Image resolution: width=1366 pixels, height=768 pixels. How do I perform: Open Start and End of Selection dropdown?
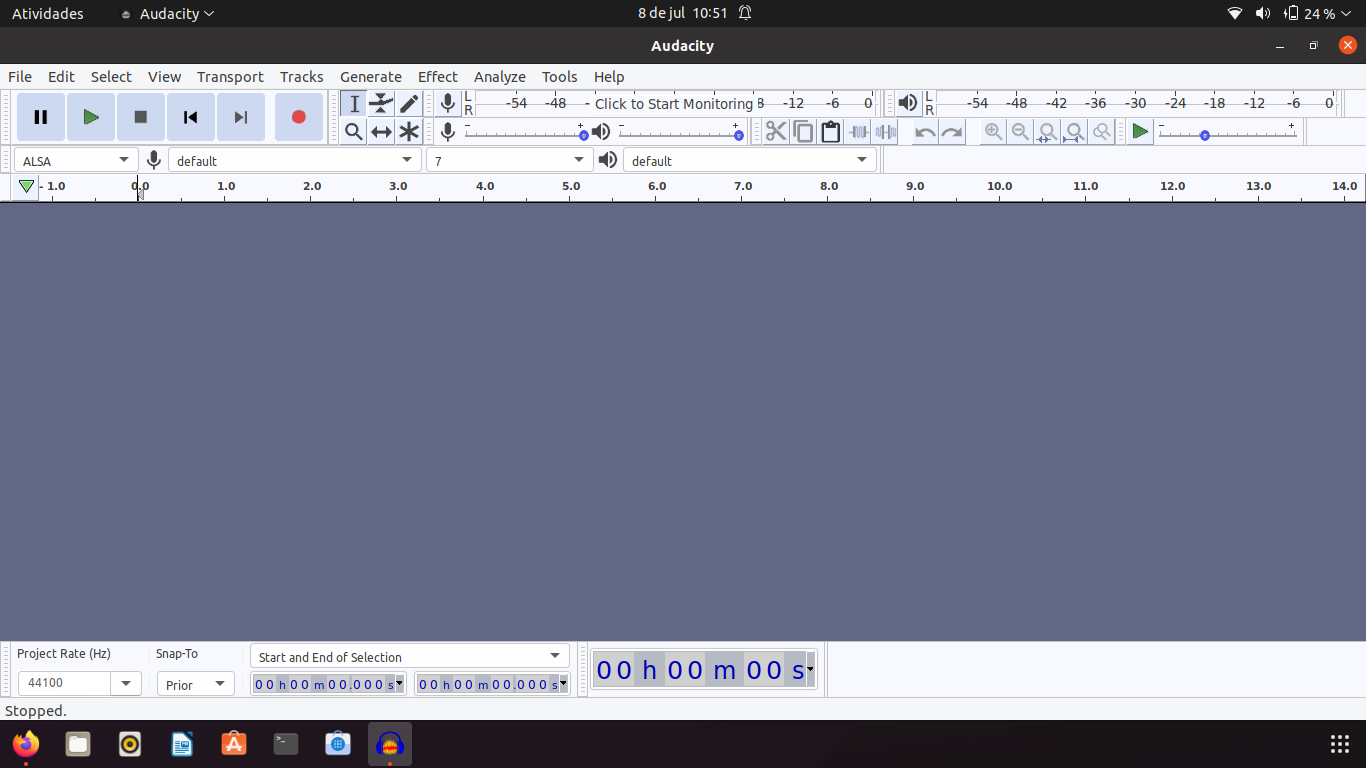(x=409, y=656)
